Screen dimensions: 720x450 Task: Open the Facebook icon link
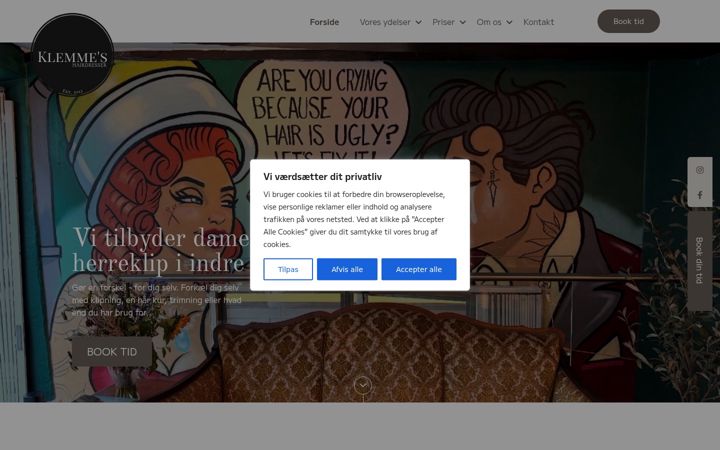[x=699, y=195]
